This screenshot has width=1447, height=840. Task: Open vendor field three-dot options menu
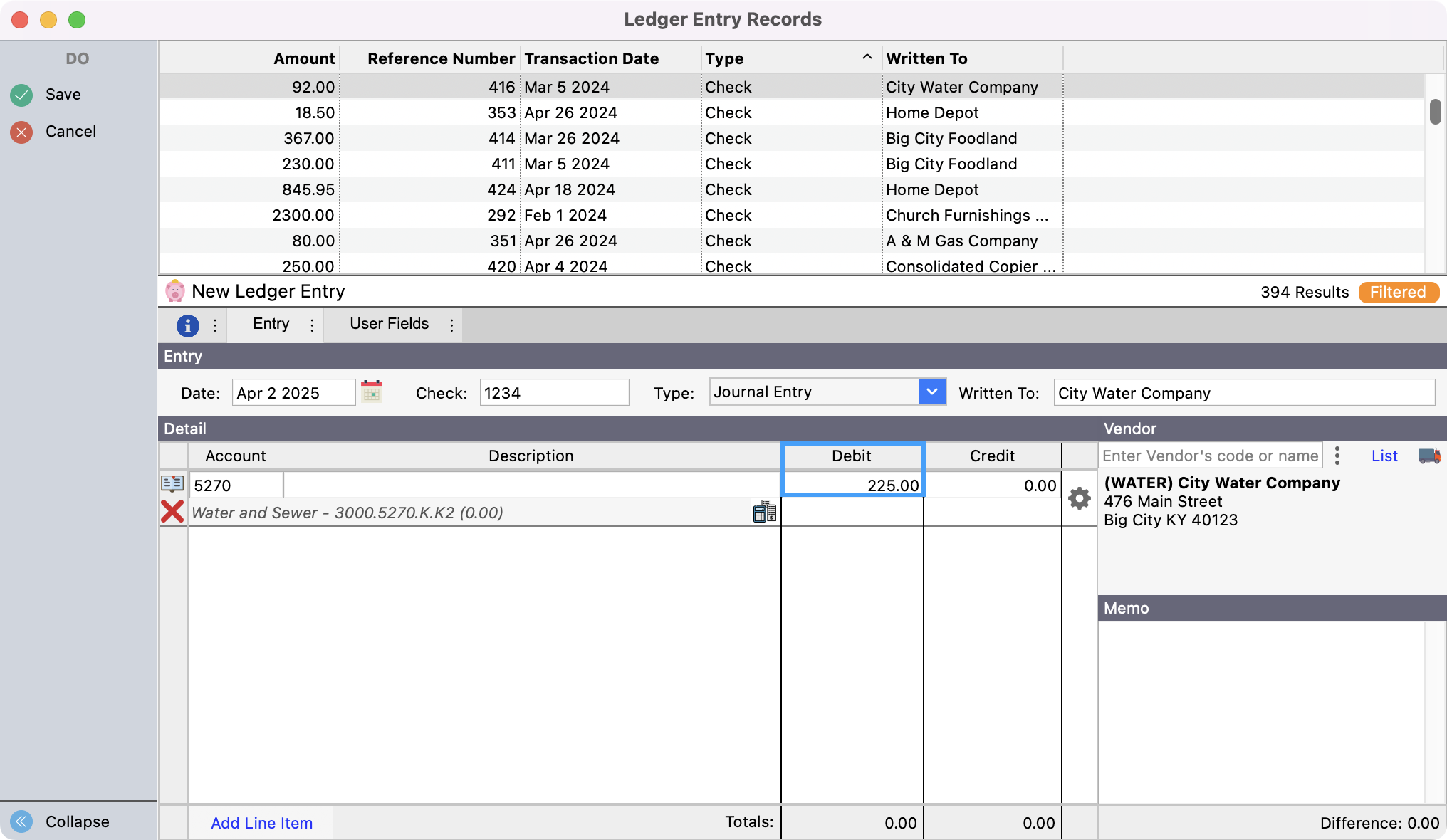(x=1337, y=456)
